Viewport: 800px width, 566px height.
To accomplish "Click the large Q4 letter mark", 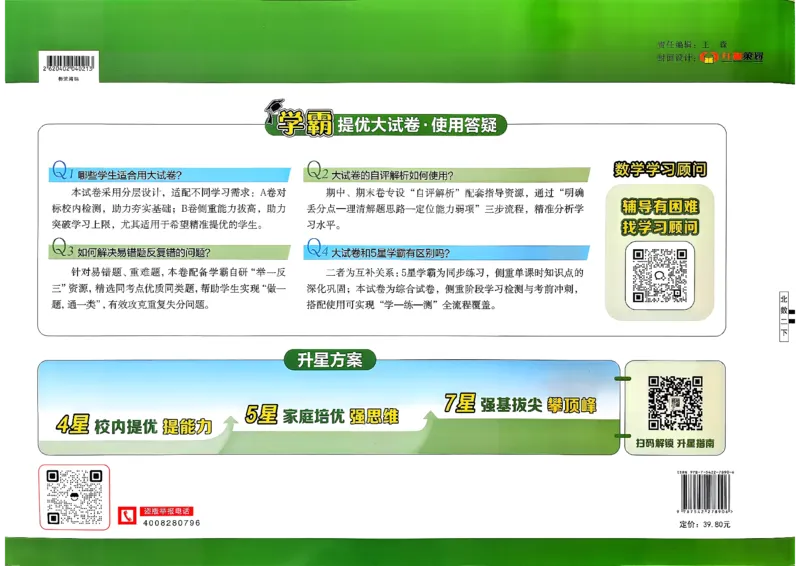I will pos(317,248).
